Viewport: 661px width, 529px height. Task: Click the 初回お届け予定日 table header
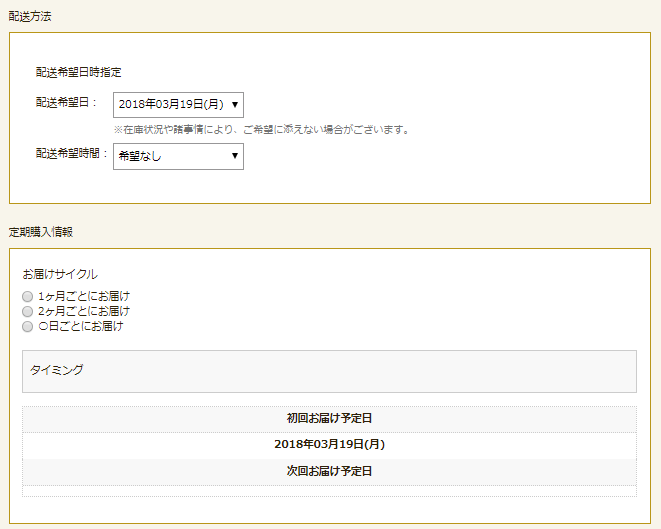(329, 419)
